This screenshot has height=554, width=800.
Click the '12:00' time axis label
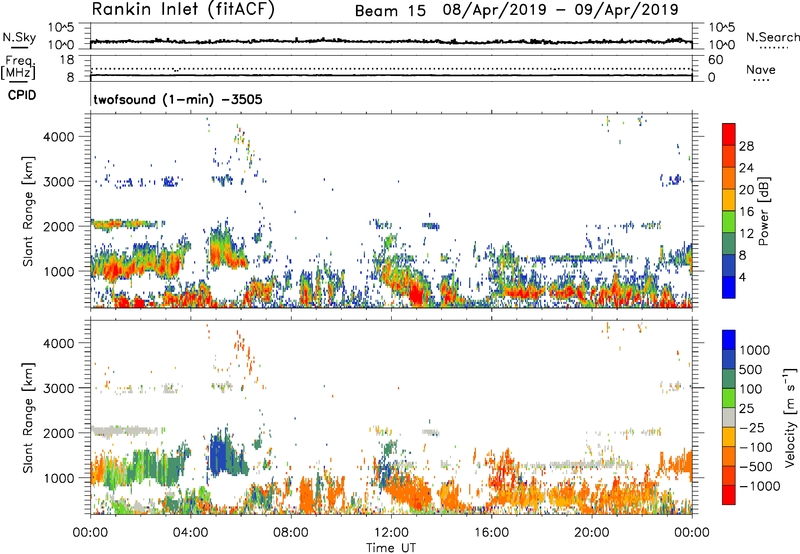(391, 533)
